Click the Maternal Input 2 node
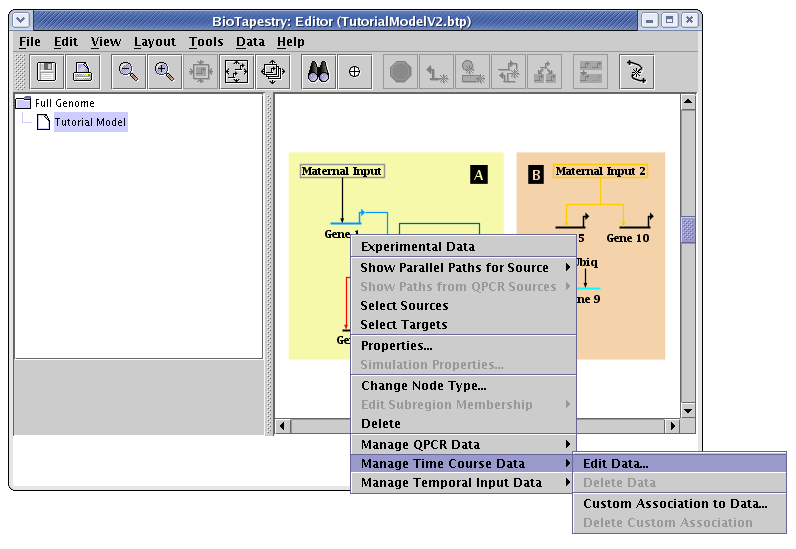 600,171
